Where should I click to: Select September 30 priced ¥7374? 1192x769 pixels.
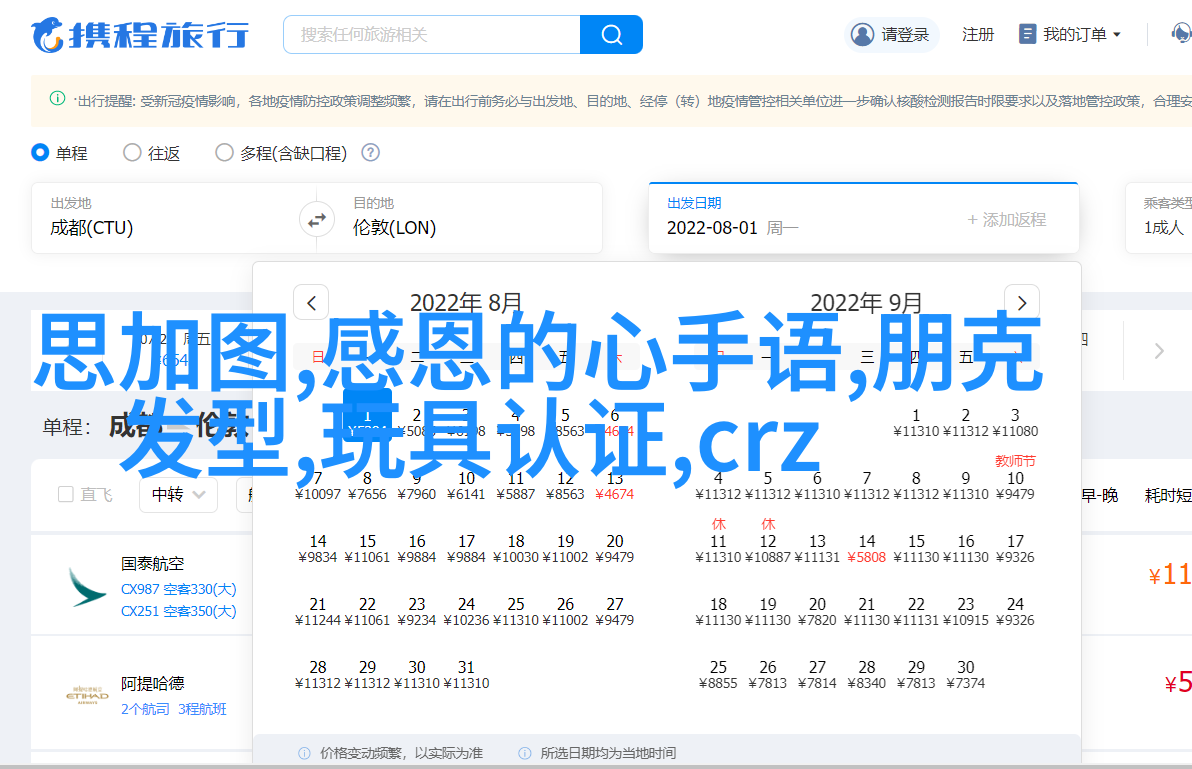[965, 675]
